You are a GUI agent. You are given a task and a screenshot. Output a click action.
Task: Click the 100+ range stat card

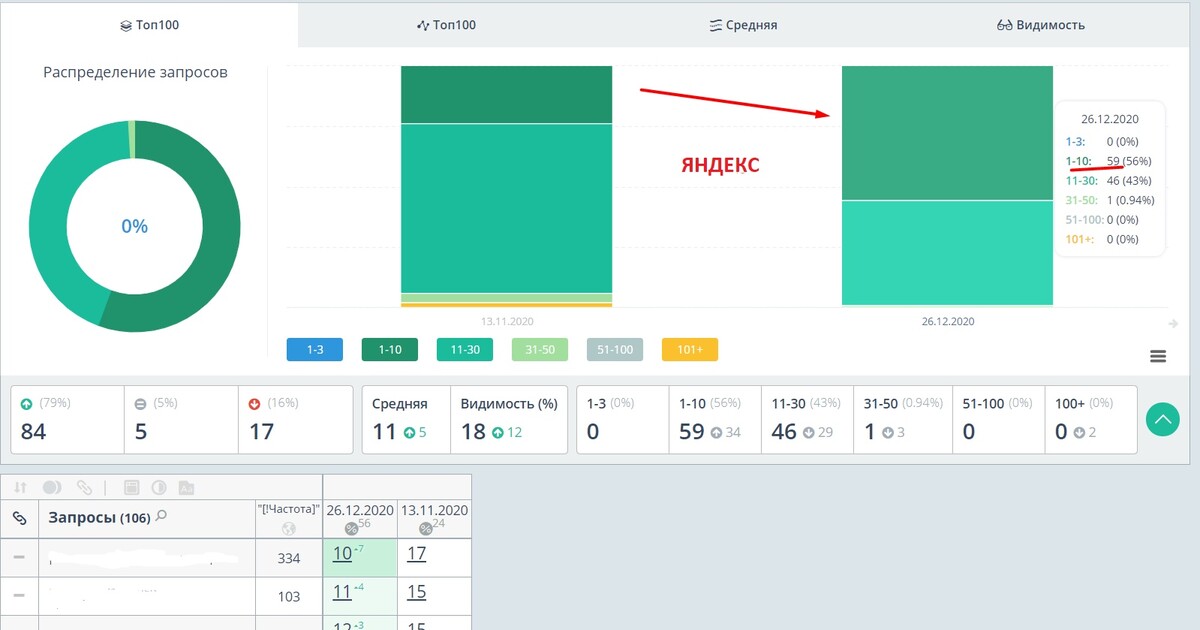coord(1090,420)
